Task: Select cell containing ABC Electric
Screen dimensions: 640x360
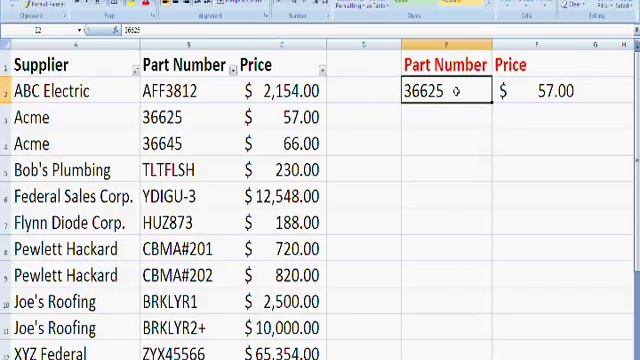Action: (x=76, y=90)
